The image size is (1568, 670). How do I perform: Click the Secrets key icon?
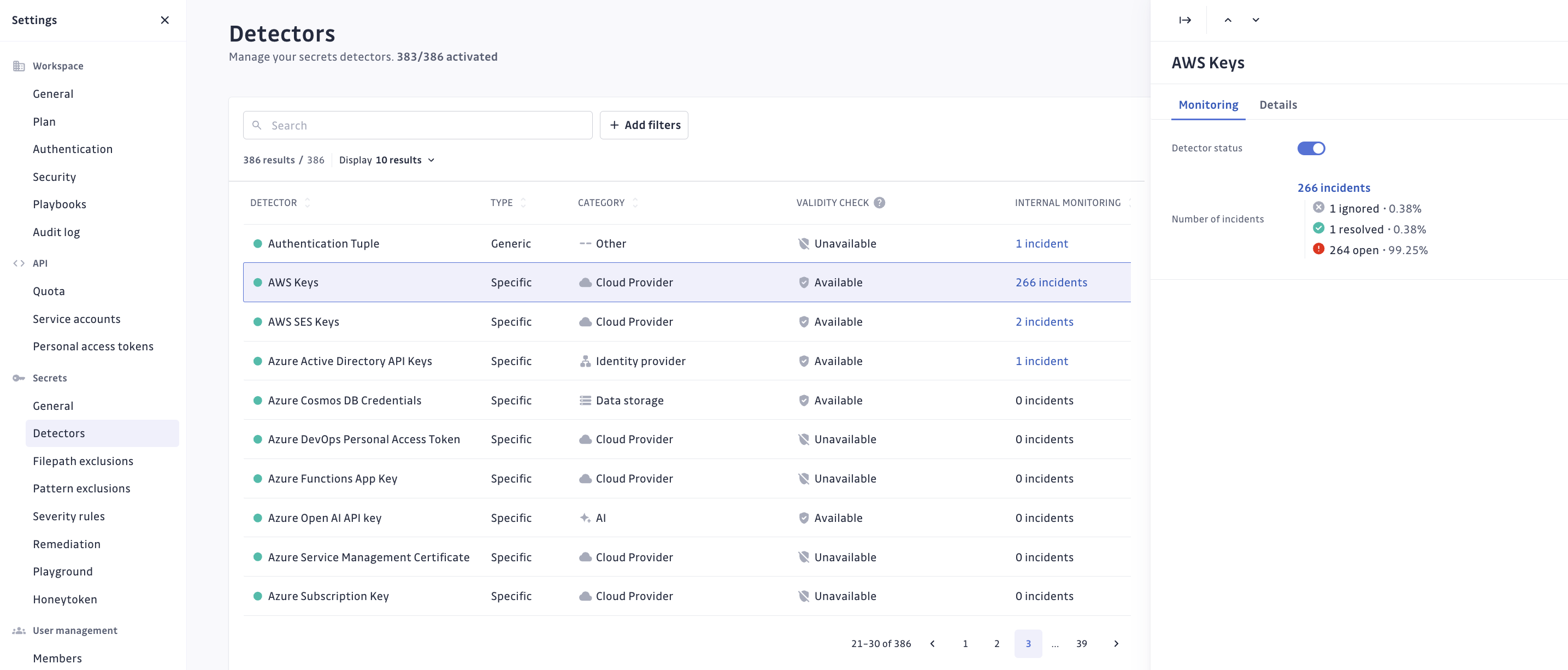coord(19,378)
